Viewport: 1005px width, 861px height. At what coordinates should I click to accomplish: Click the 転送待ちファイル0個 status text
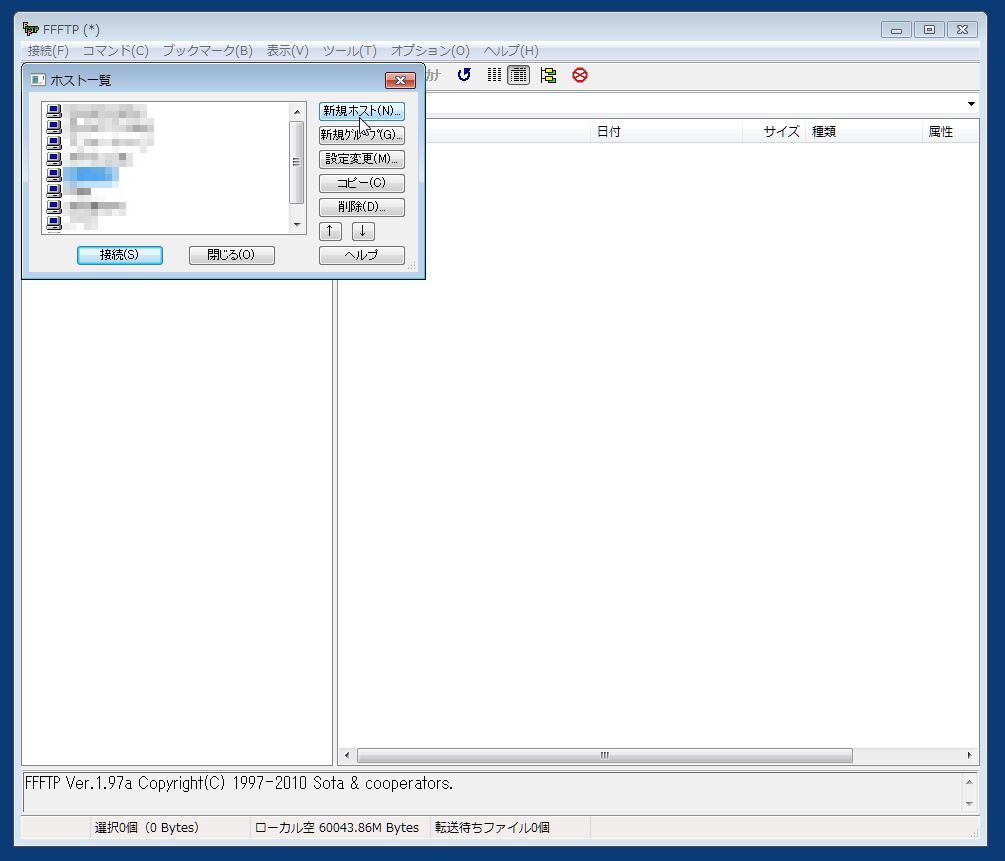(x=492, y=828)
